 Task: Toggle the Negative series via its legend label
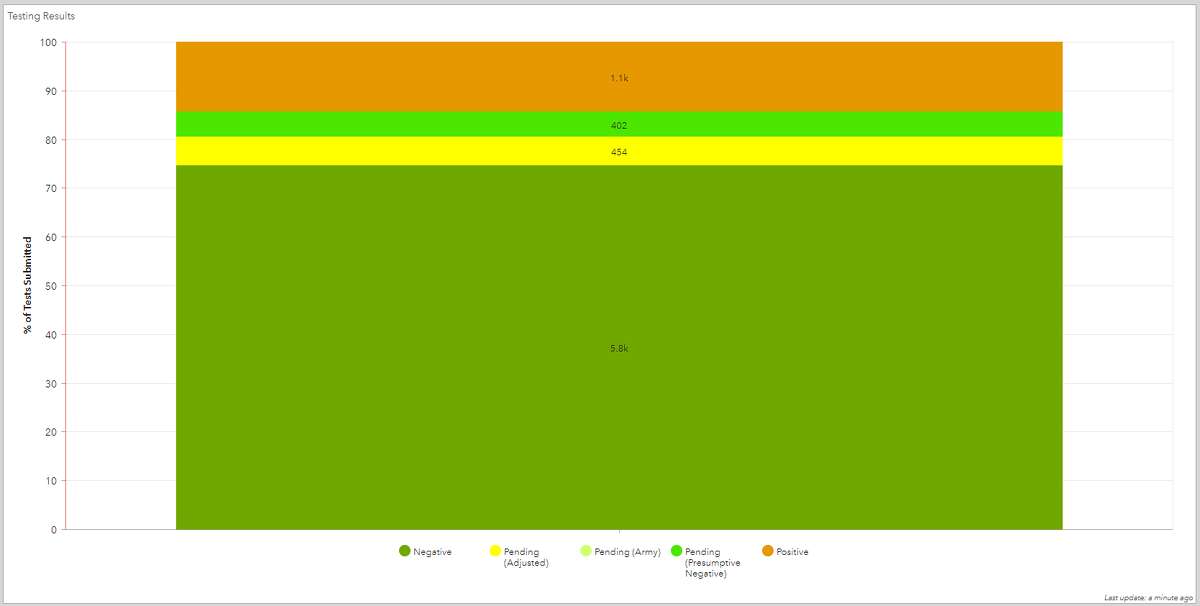[432, 552]
